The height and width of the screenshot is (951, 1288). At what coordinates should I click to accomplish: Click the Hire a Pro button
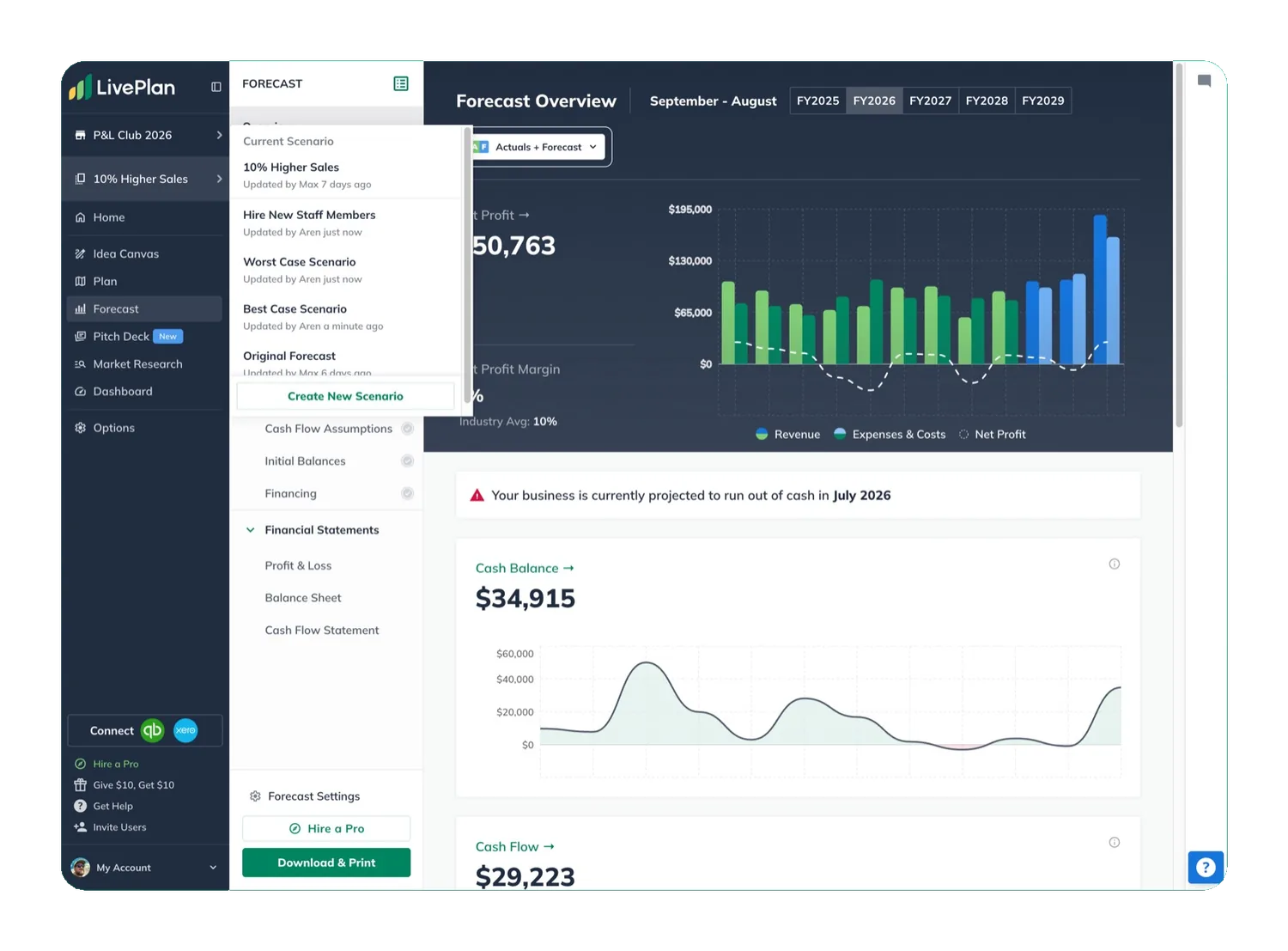point(326,828)
